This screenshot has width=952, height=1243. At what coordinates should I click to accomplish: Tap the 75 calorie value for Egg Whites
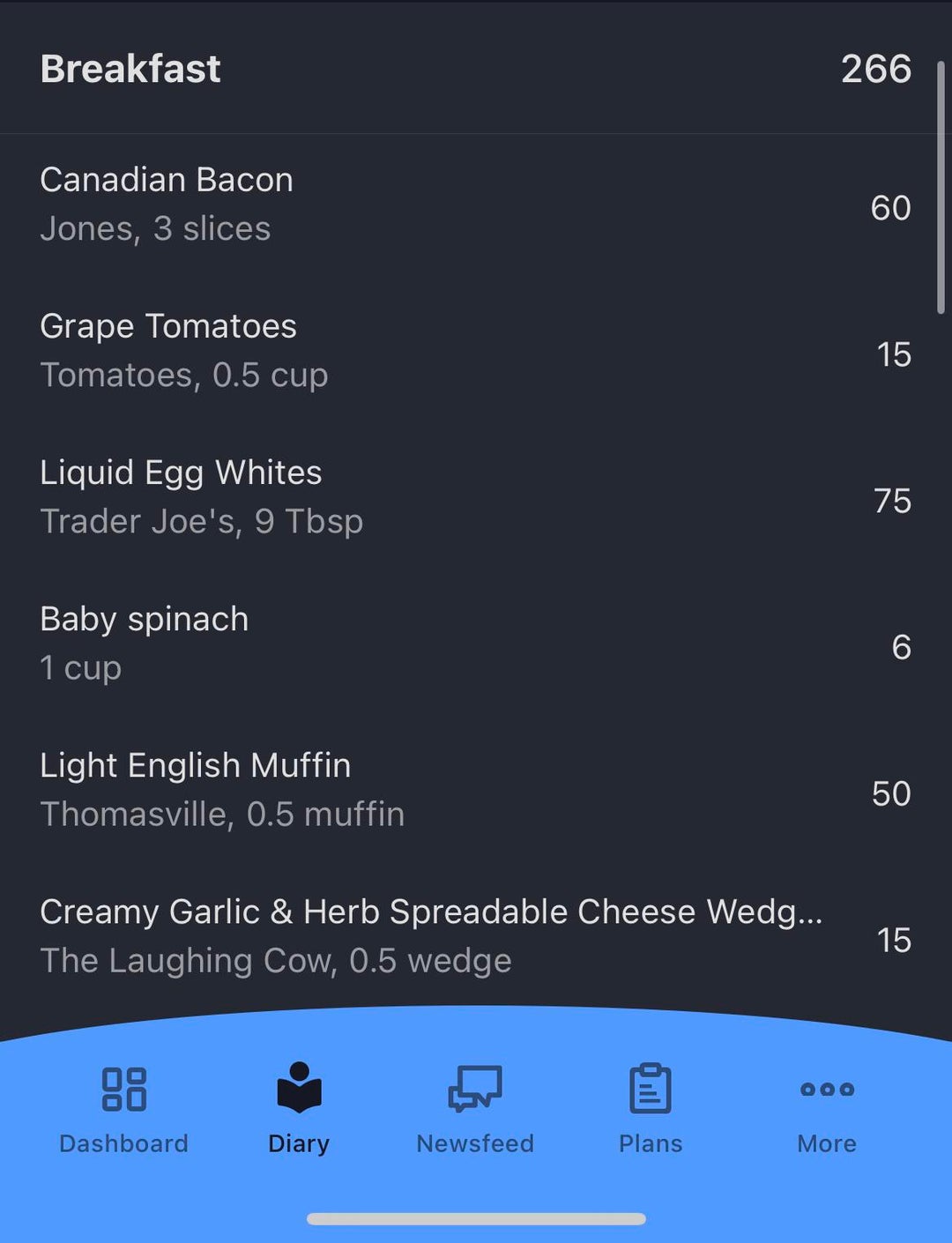click(x=892, y=501)
